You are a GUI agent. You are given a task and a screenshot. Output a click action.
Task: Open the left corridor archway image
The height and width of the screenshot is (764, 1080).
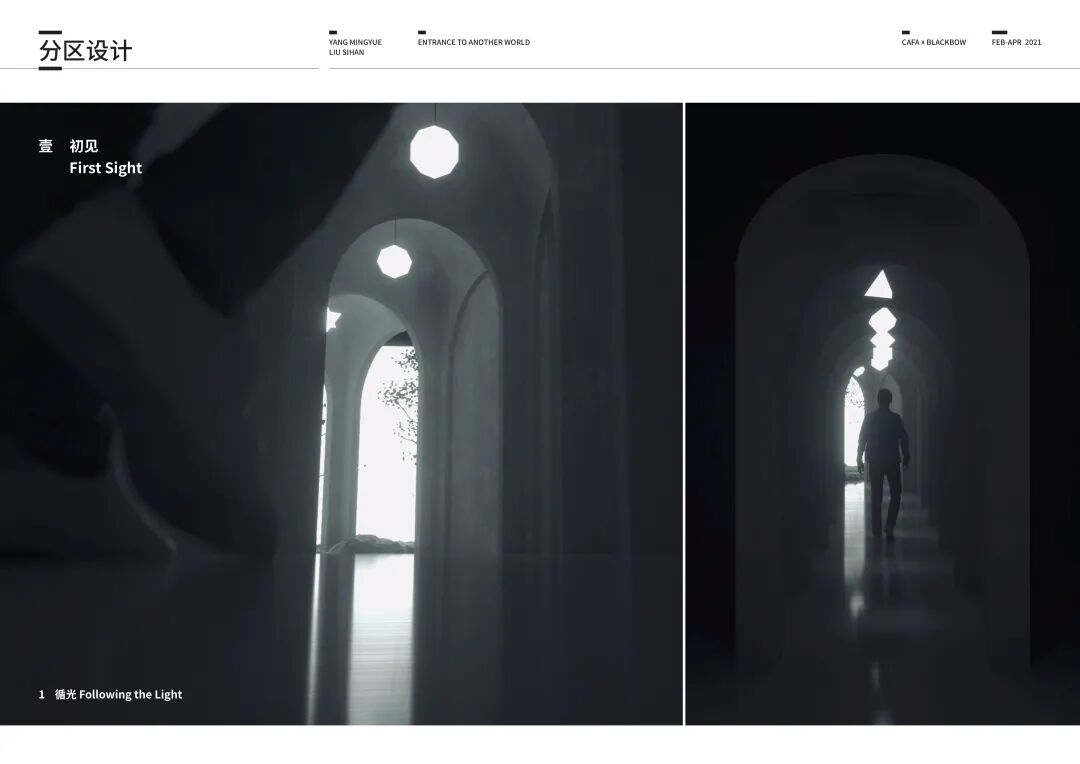point(341,414)
